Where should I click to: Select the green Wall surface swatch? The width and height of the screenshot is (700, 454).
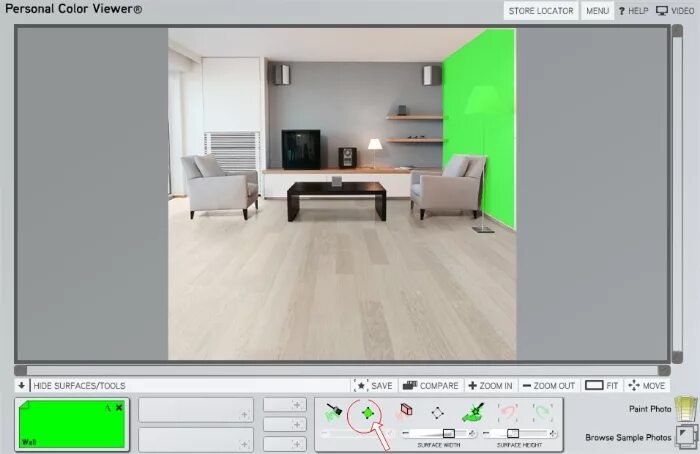(71, 424)
